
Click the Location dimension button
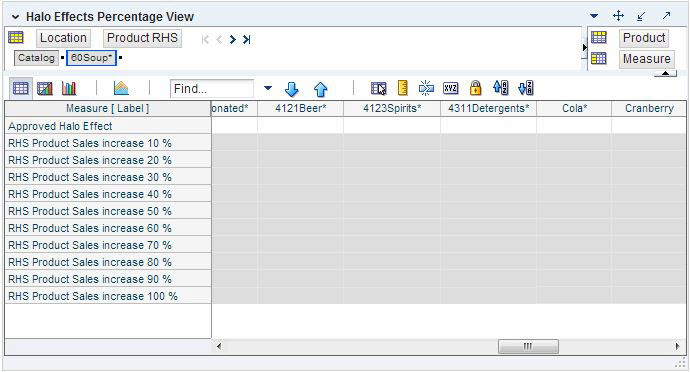pos(63,38)
